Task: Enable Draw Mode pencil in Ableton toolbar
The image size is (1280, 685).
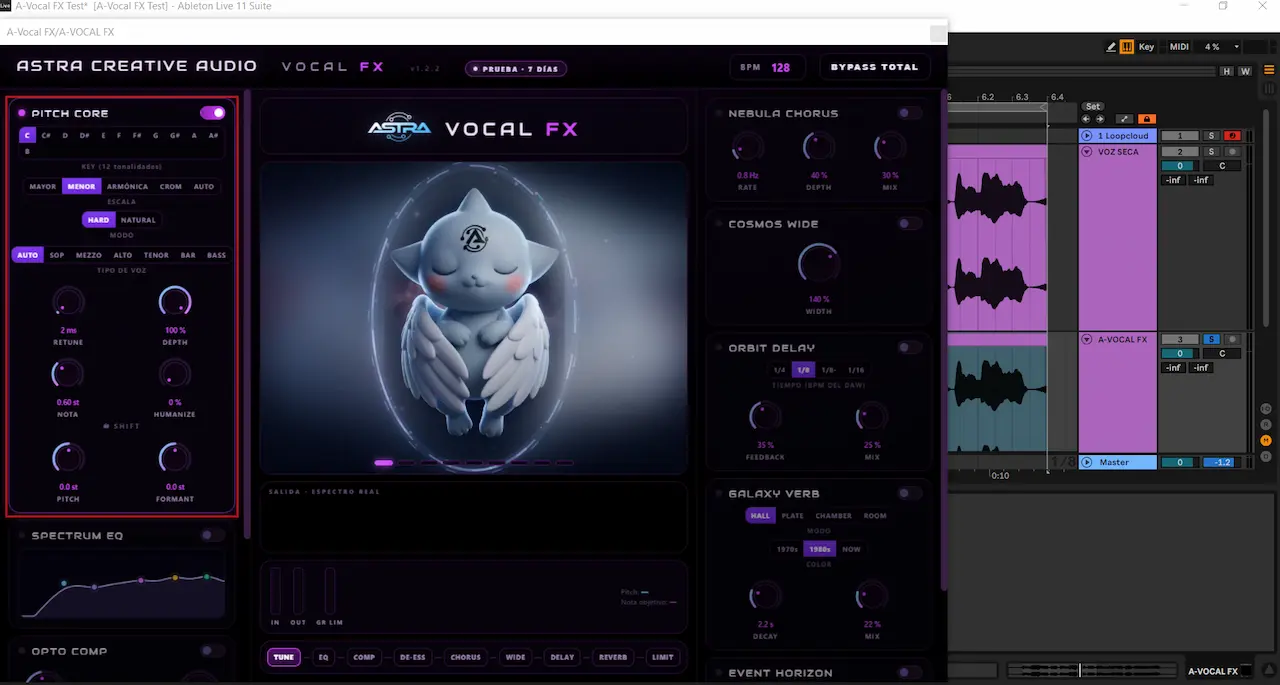Action: tap(1112, 47)
